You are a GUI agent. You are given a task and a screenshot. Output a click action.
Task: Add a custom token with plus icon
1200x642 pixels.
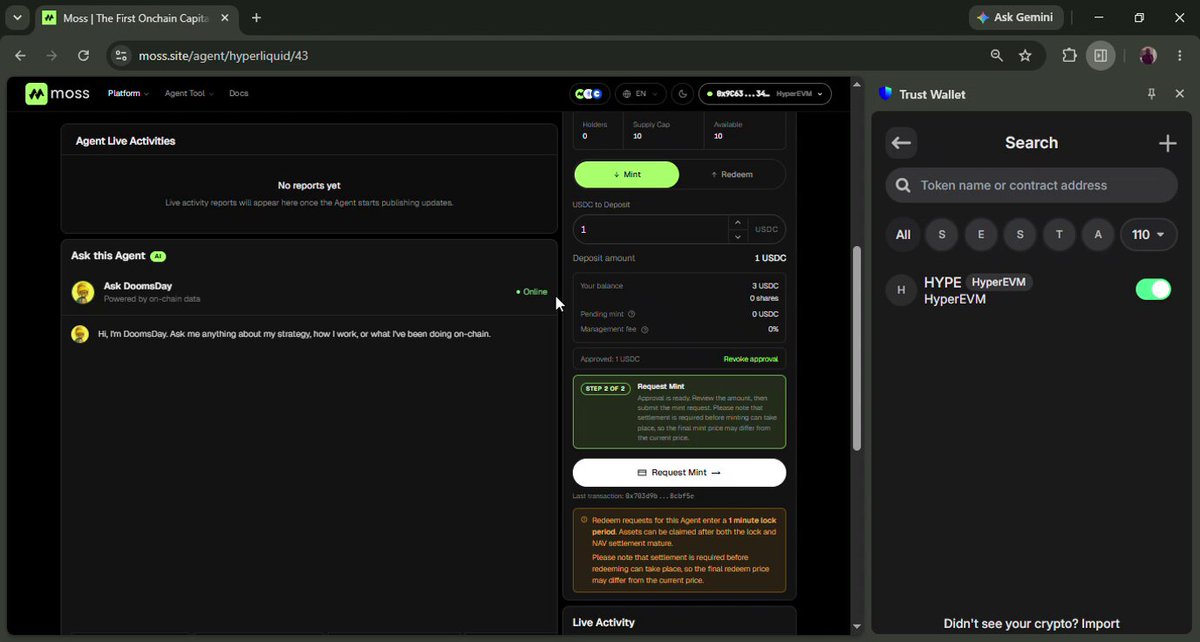coord(1167,143)
